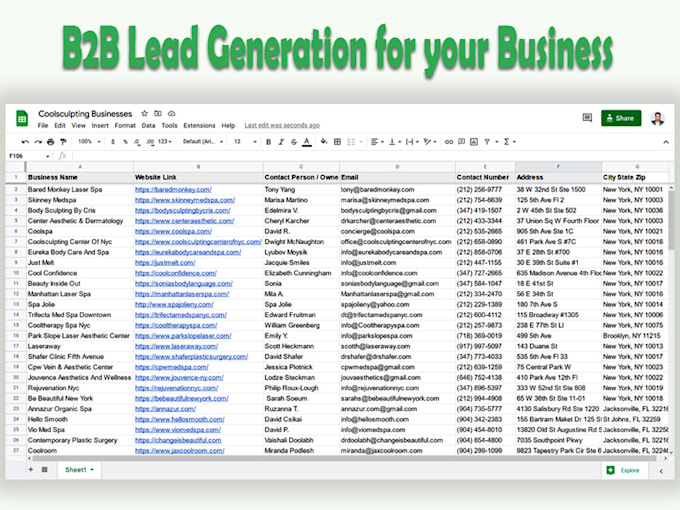Create a filter
This screenshot has width=680, height=510.
pos(487,142)
